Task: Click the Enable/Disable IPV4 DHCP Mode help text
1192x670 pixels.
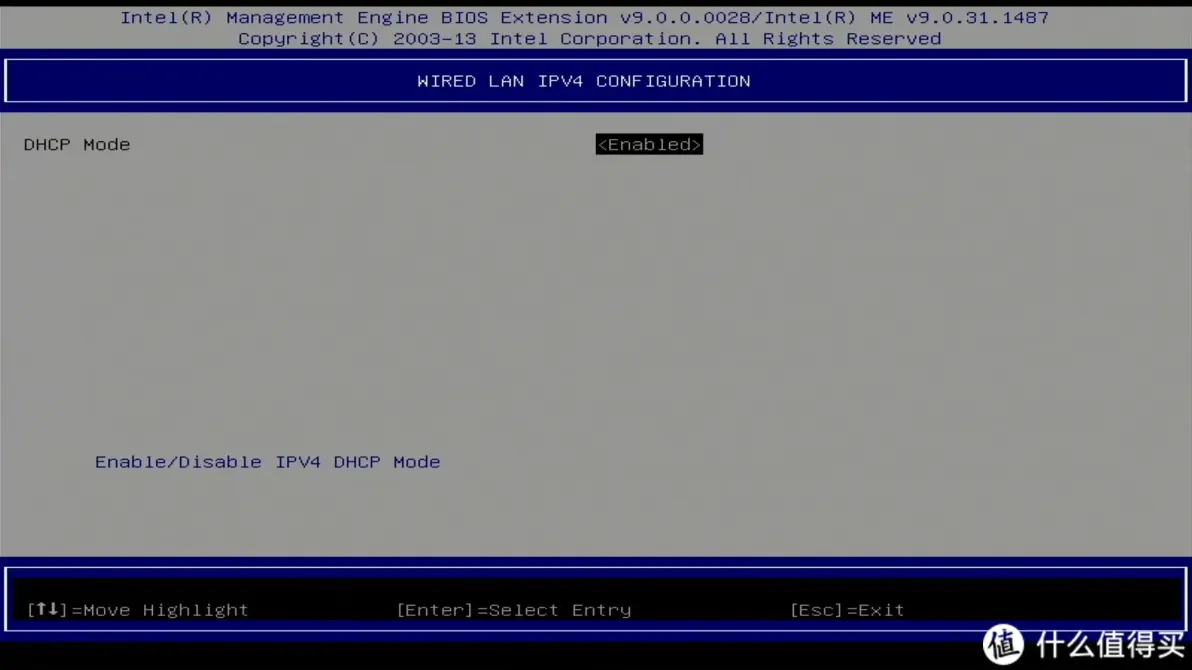Action: 267,462
